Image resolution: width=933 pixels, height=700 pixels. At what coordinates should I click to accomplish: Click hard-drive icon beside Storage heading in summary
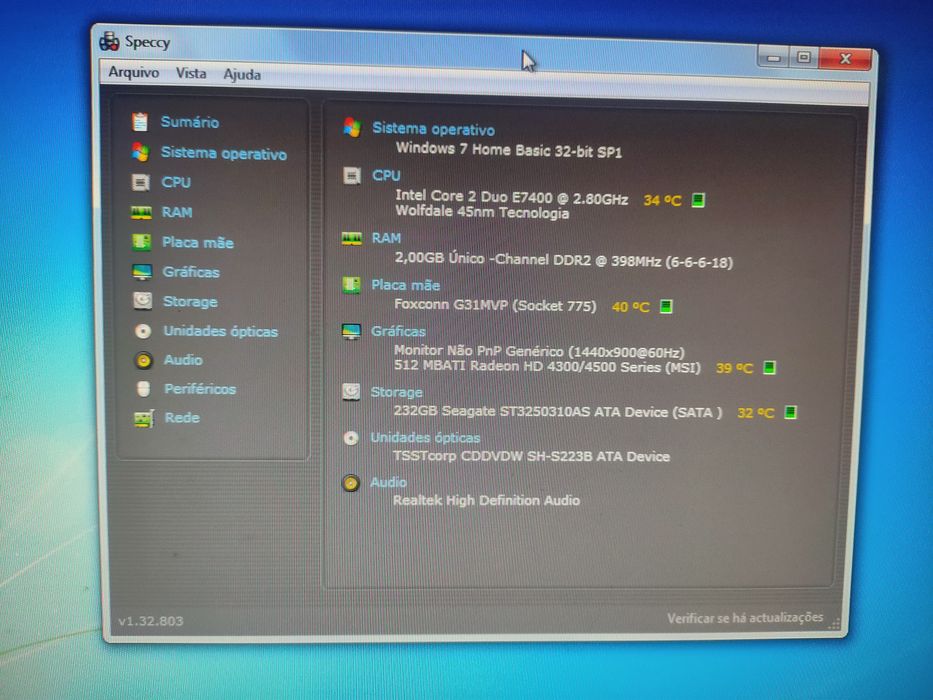(351, 391)
